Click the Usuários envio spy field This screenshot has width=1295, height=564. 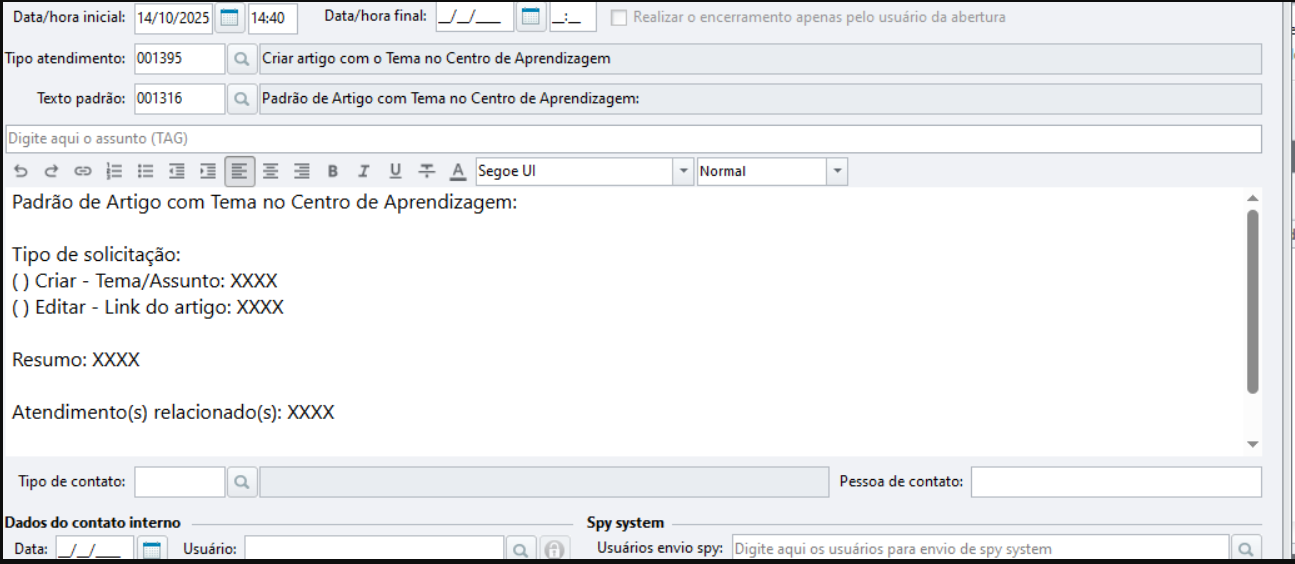pyautogui.click(x=980, y=549)
